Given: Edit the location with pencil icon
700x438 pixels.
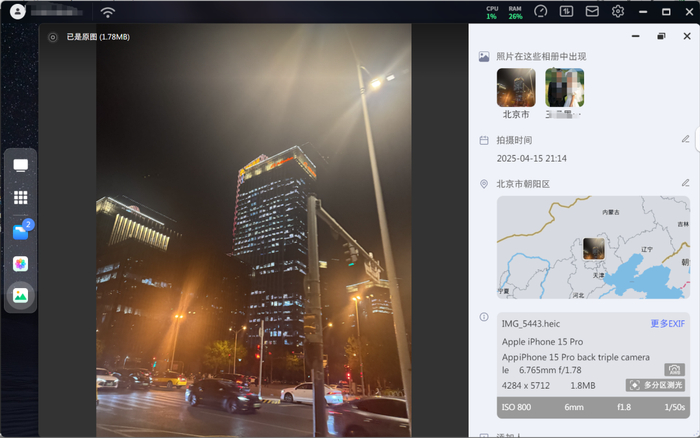Looking at the screenshot, I should pyautogui.click(x=685, y=183).
